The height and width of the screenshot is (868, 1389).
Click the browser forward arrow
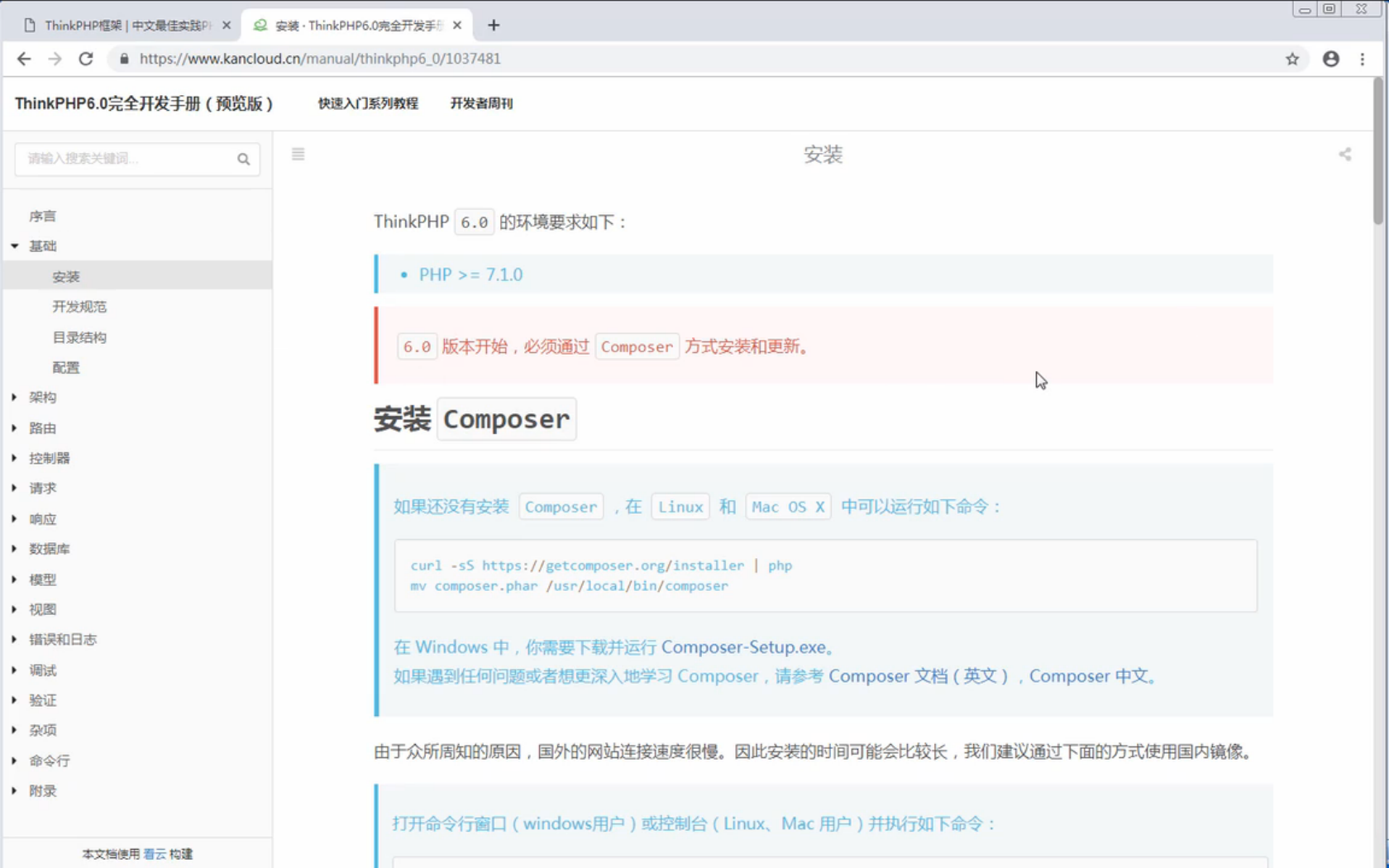(x=55, y=59)
